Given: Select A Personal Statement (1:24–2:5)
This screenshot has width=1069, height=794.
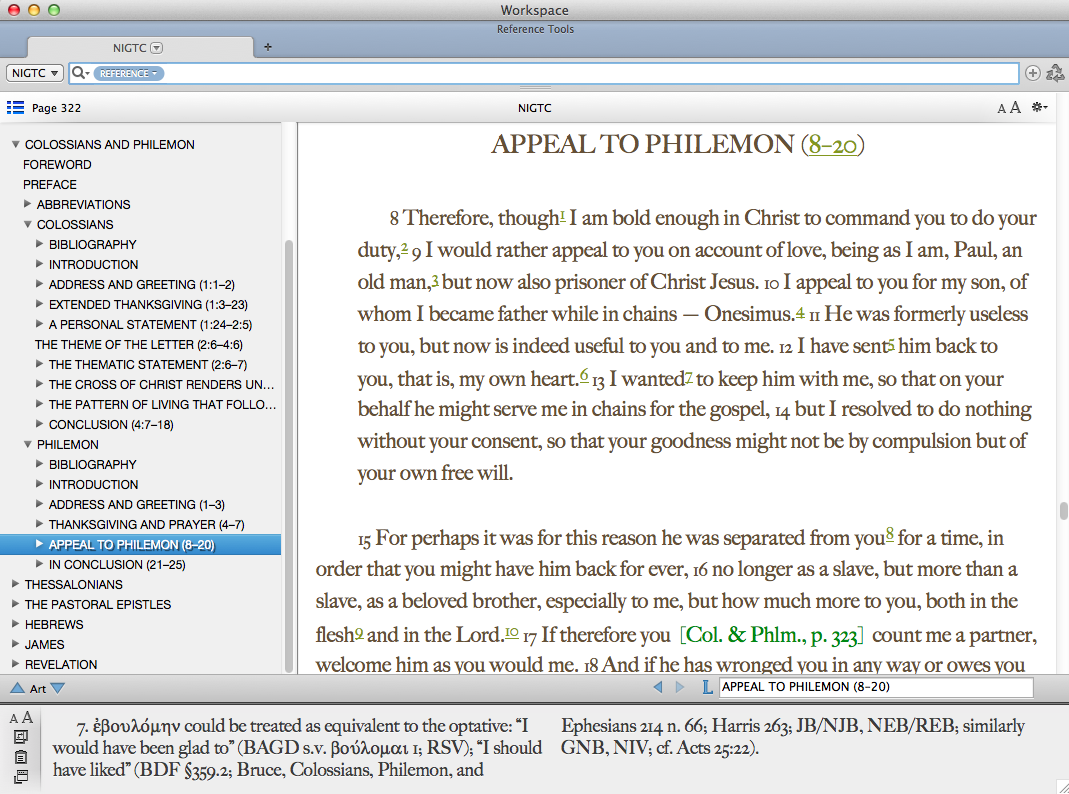Looking at the screenshot, I should click(150, 325).
